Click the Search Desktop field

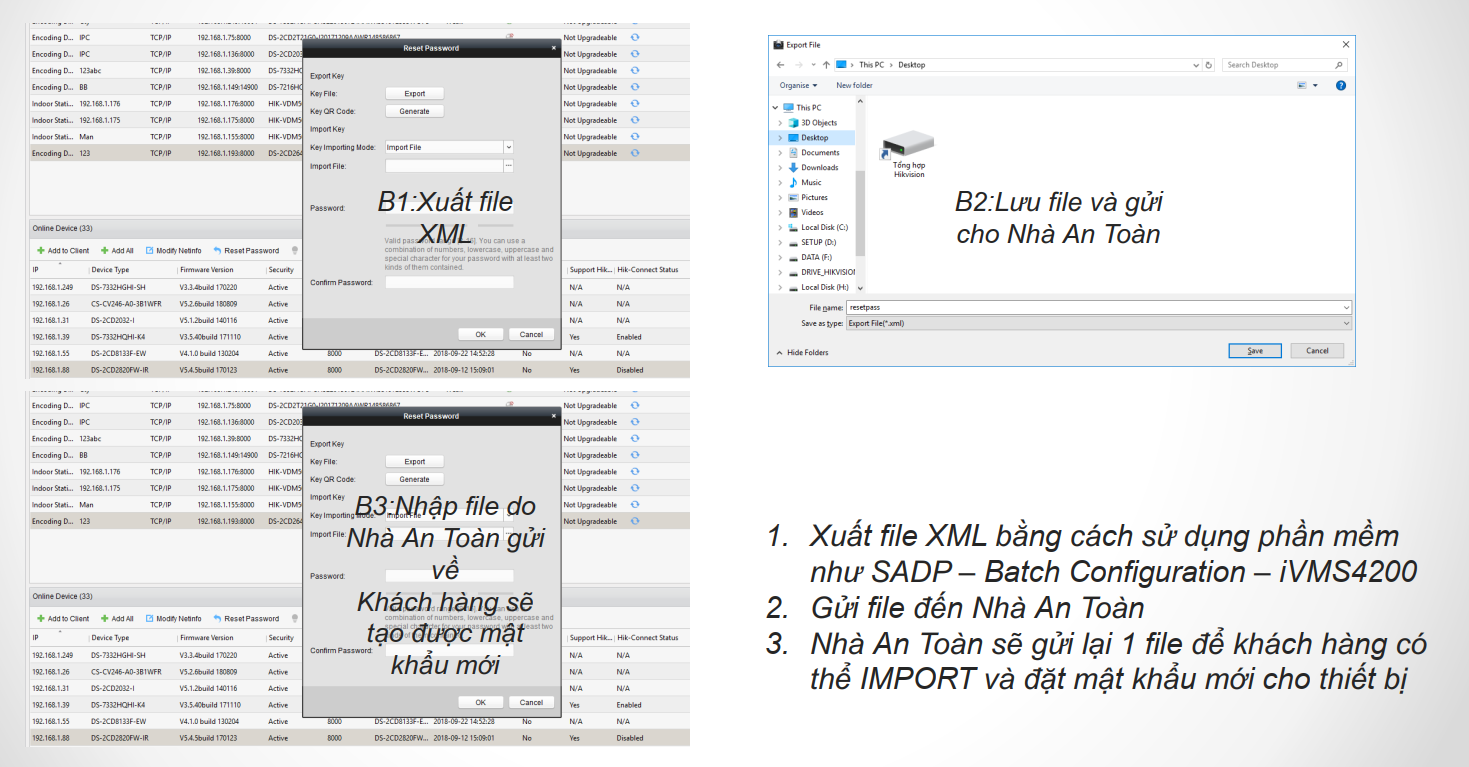pyautogui.click(x=1285, y=64)
